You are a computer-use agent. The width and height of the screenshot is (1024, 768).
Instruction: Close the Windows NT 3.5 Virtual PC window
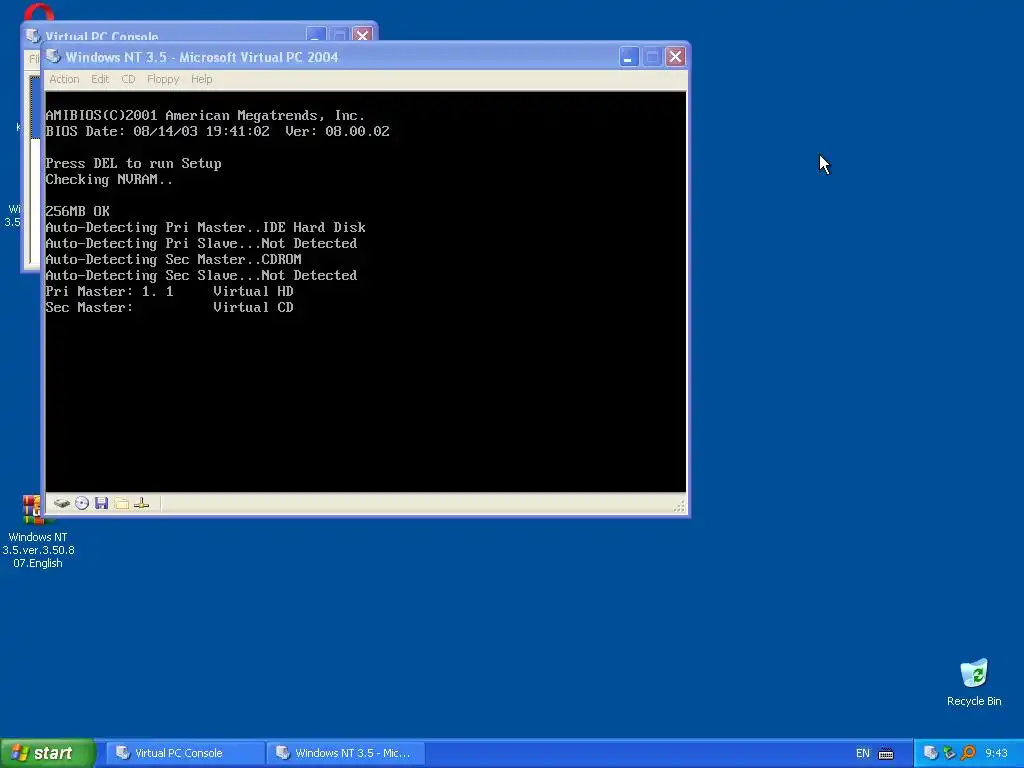(x=675, y=57)
